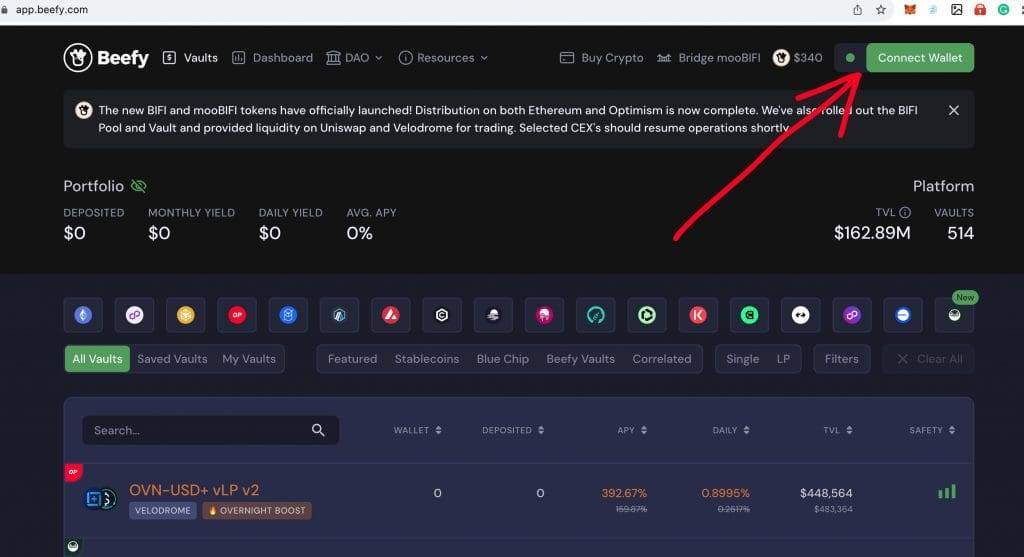Toggle portfolio balance visibility eye icon
The image size is (1024, 557).
coord(138,186)
